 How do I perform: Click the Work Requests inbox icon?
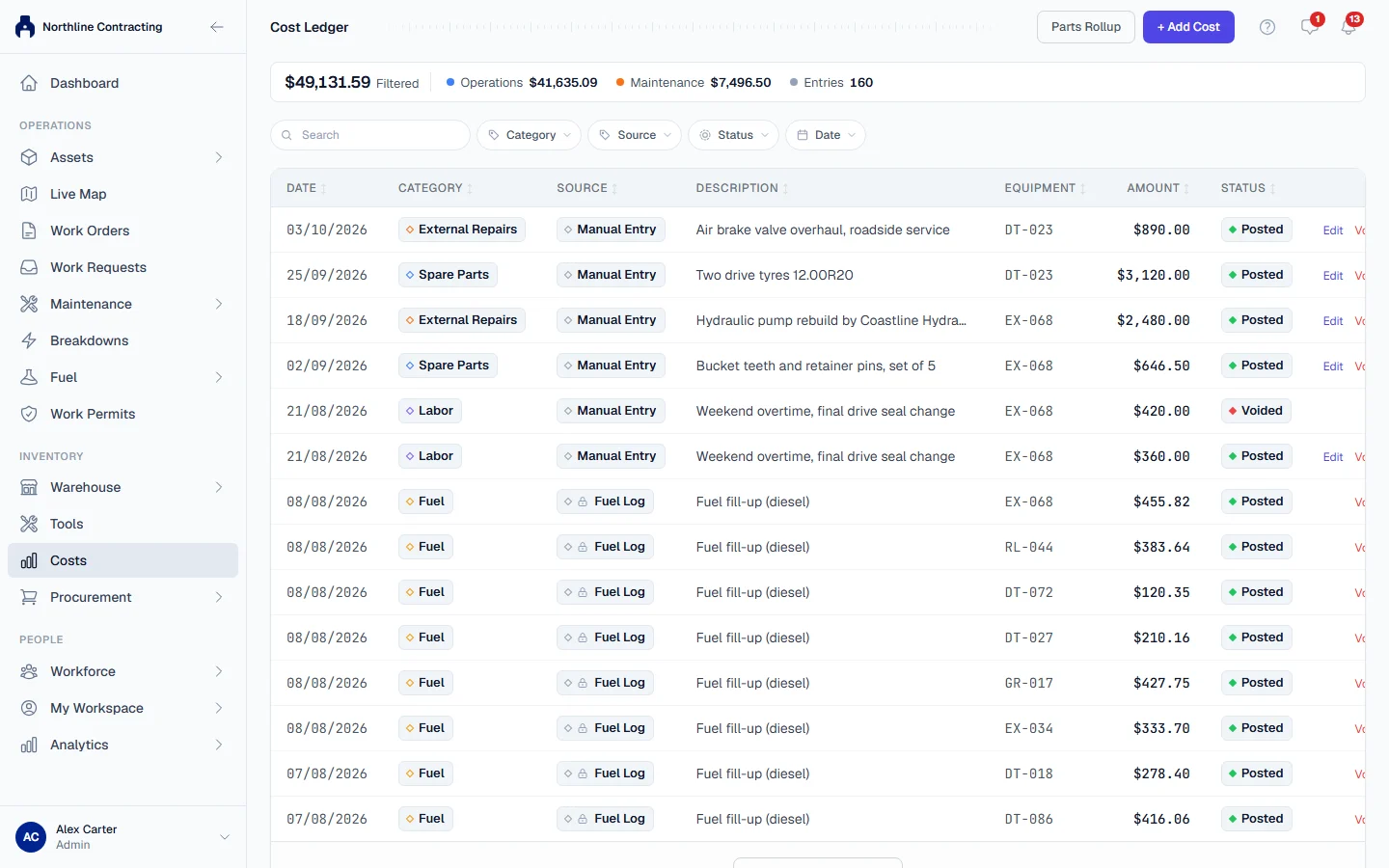point(29,267)
